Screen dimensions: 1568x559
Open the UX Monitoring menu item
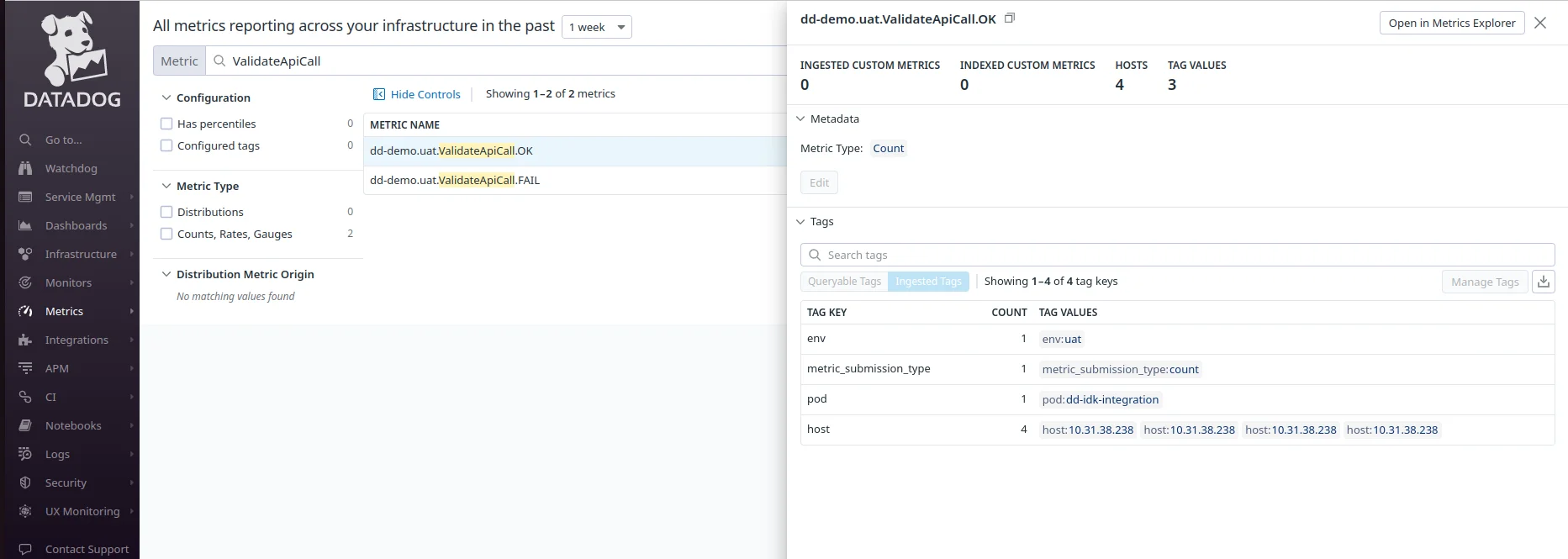click(82, 511)
